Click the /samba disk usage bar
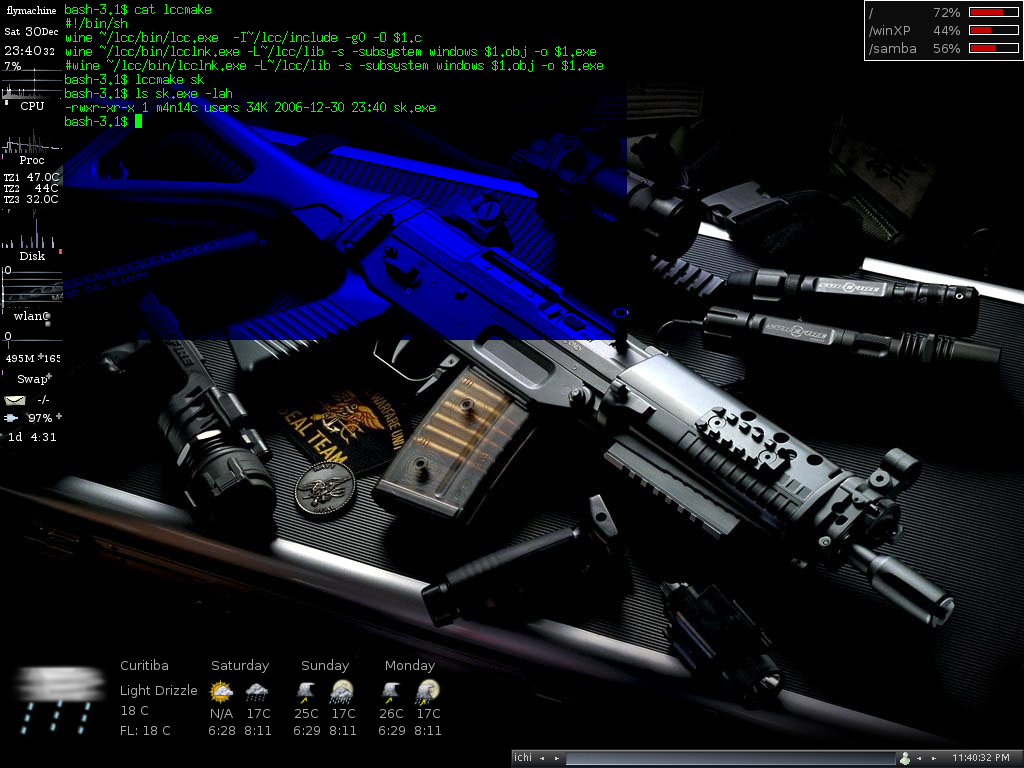Screen dimensions: 1024x768 coord(993,48)
